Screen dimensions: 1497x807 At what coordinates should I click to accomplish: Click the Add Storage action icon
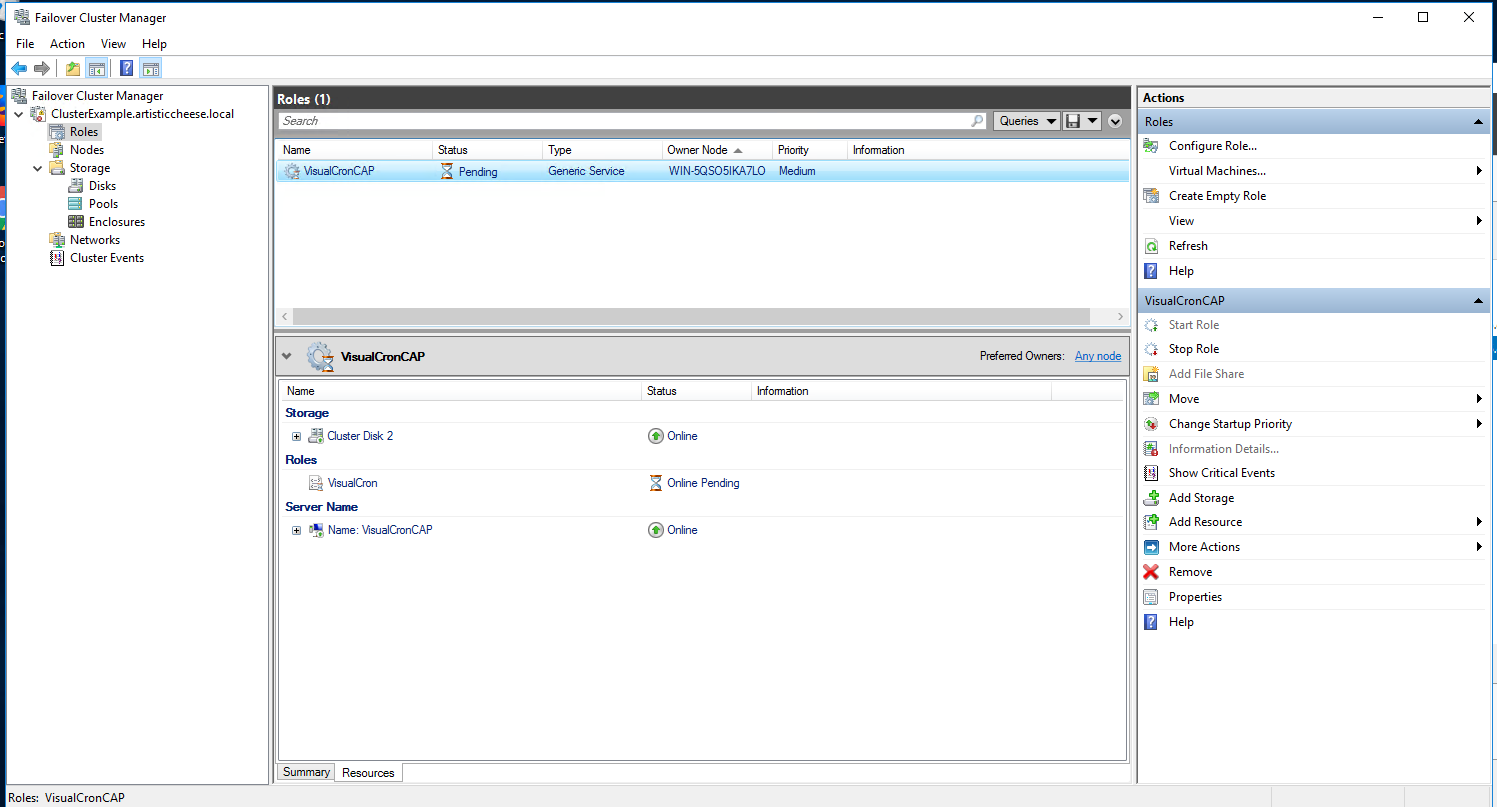(1151, 498)
